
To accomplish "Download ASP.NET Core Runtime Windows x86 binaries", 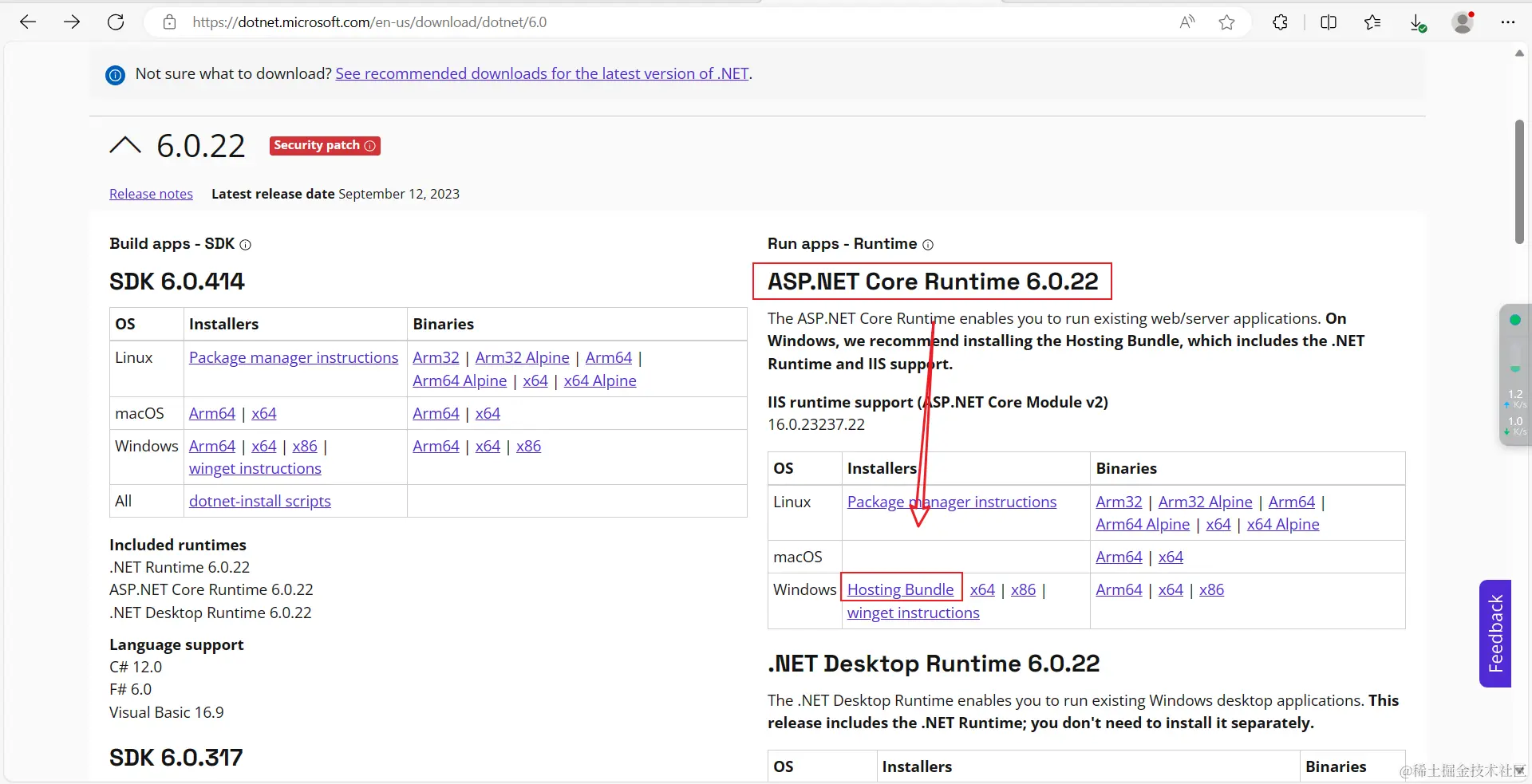I will (1211, 589).
